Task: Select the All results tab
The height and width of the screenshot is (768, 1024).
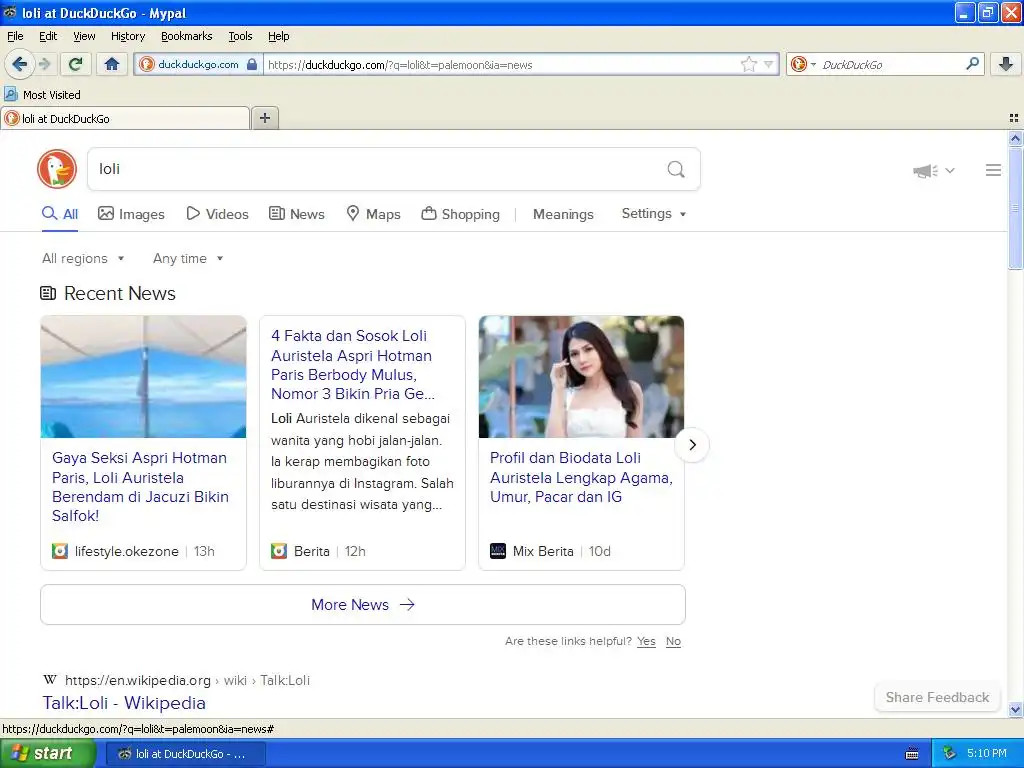Action: tap(60, 214)
